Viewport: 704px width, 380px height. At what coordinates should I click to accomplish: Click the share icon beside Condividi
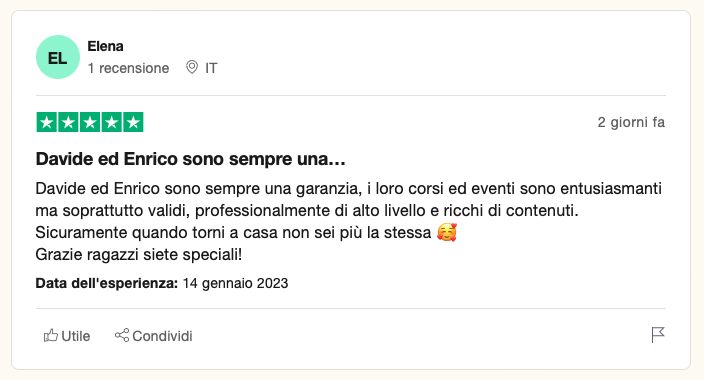point(122,335)
